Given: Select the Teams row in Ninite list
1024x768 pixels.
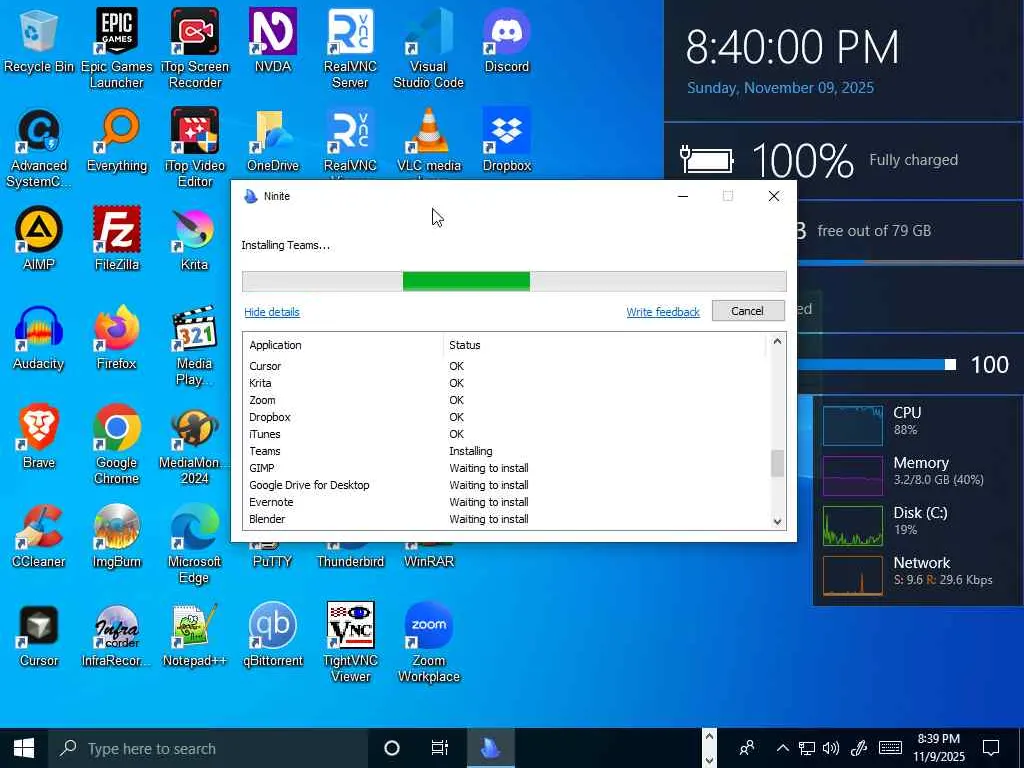Looking at the screenshot, I should (x=506, y=451).
